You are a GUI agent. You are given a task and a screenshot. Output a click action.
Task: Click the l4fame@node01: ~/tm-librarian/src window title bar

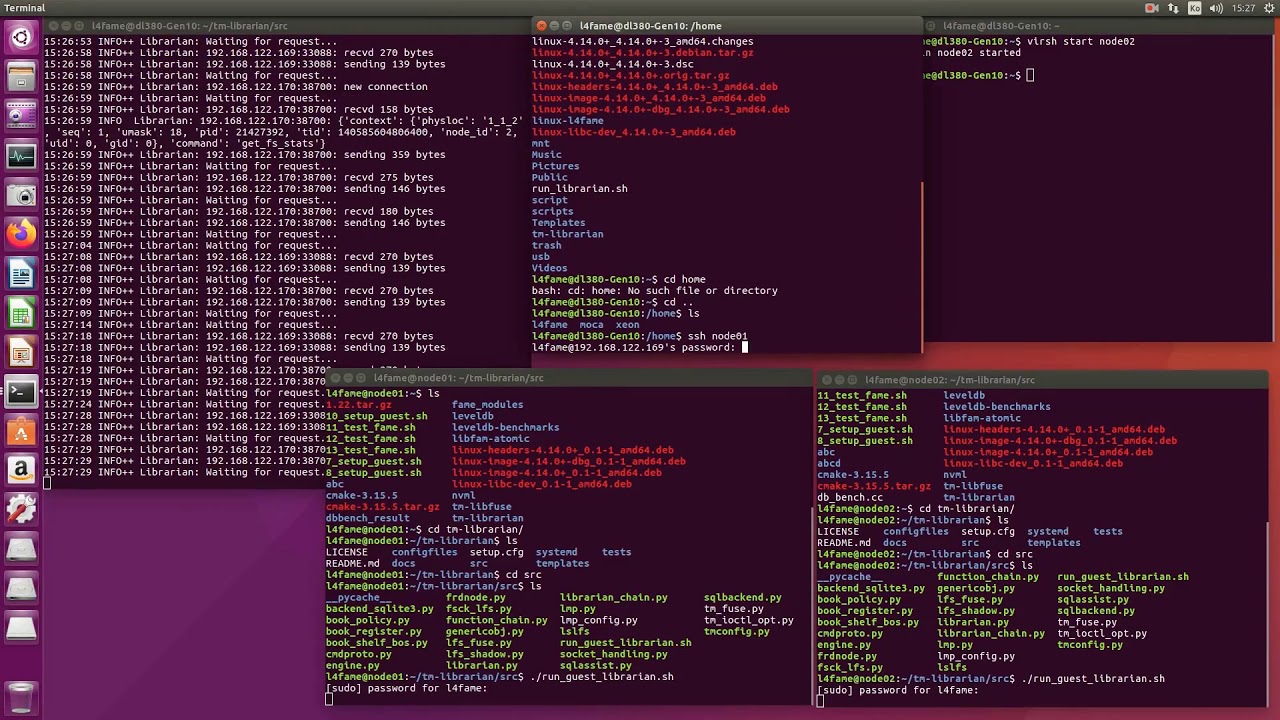coord(570,378)
